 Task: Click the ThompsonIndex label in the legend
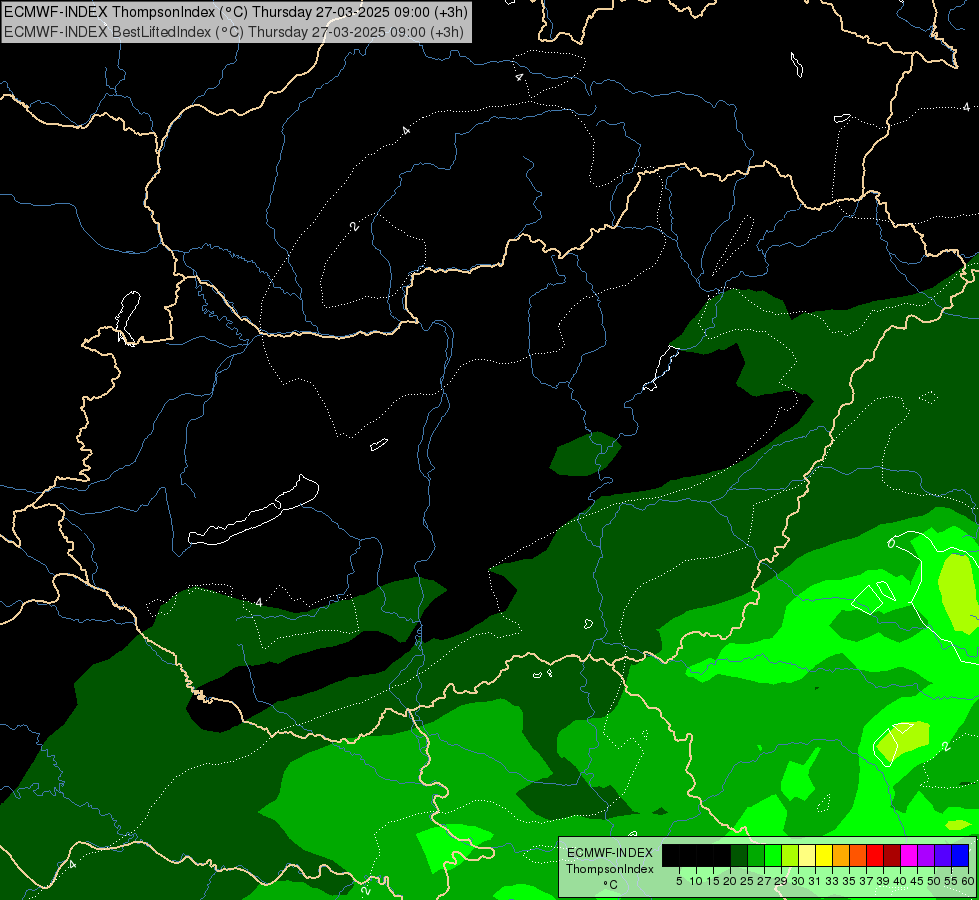click(610, 869)
